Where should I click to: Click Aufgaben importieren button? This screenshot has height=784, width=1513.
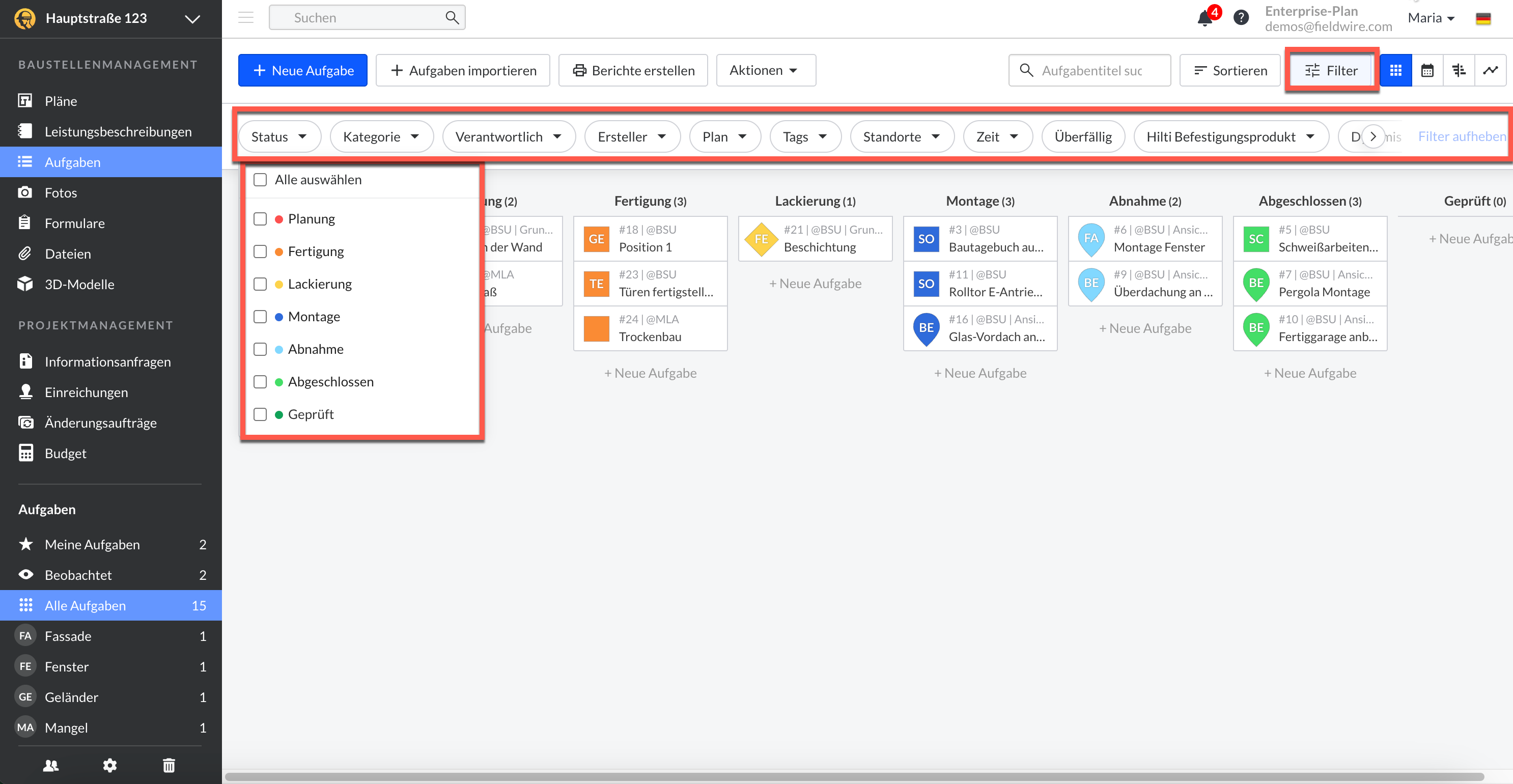point(463,70)
